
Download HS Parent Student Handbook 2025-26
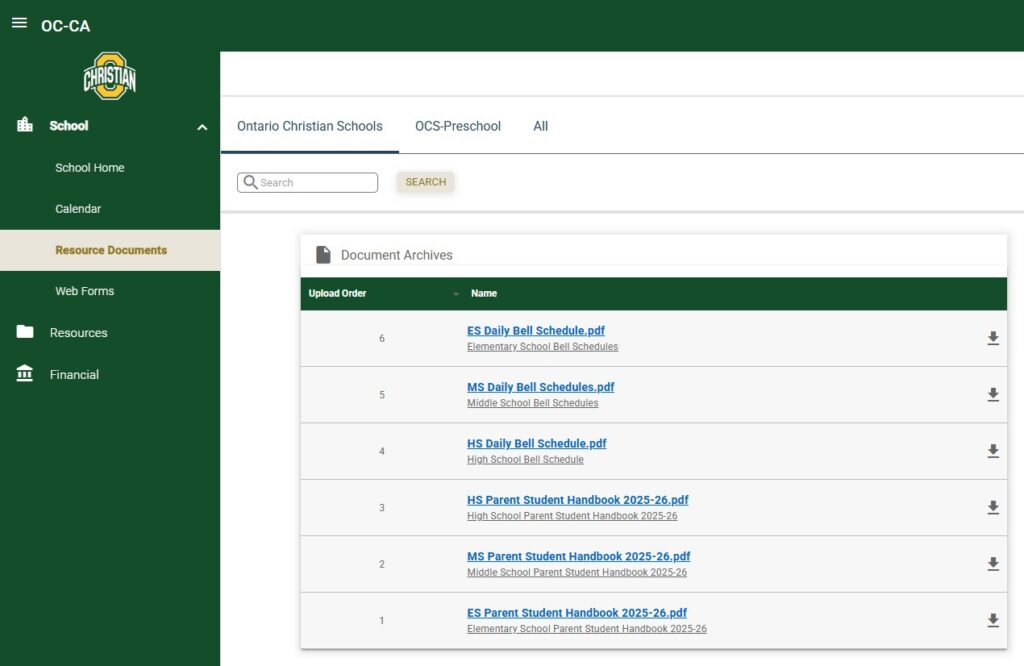992,508
